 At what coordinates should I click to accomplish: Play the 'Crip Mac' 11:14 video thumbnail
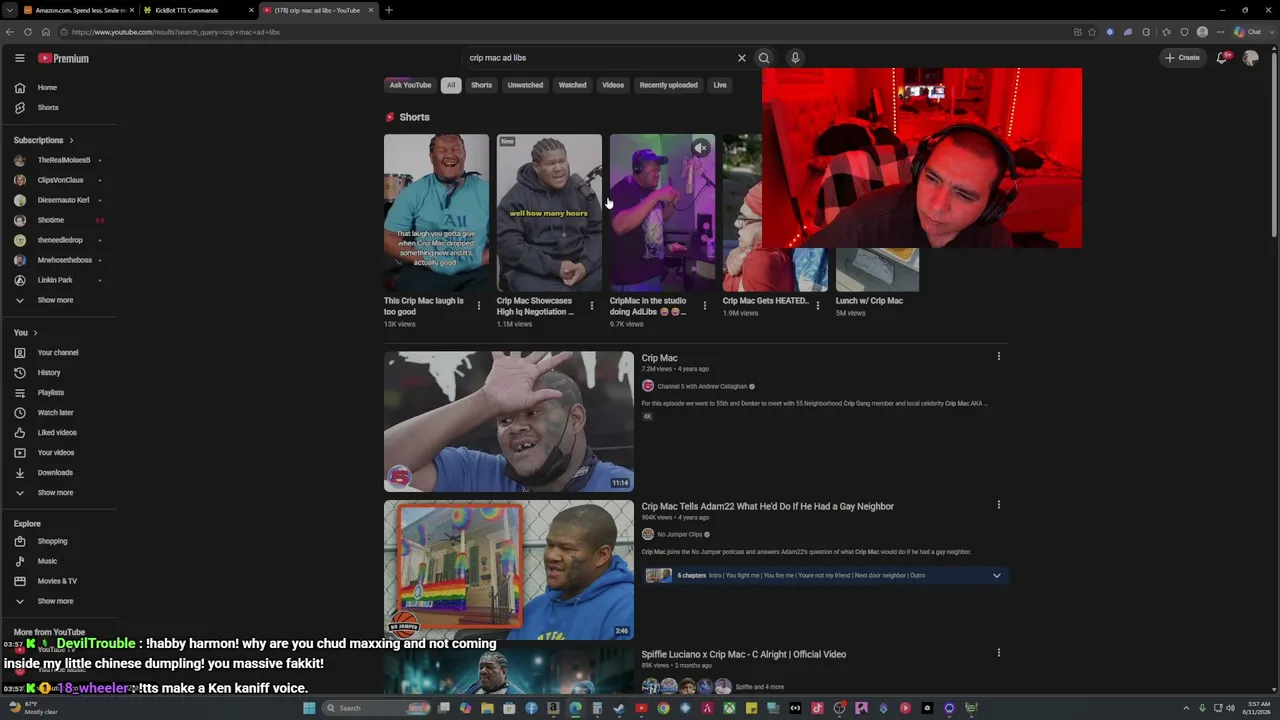pyautogui.click(x=509, y=421)
